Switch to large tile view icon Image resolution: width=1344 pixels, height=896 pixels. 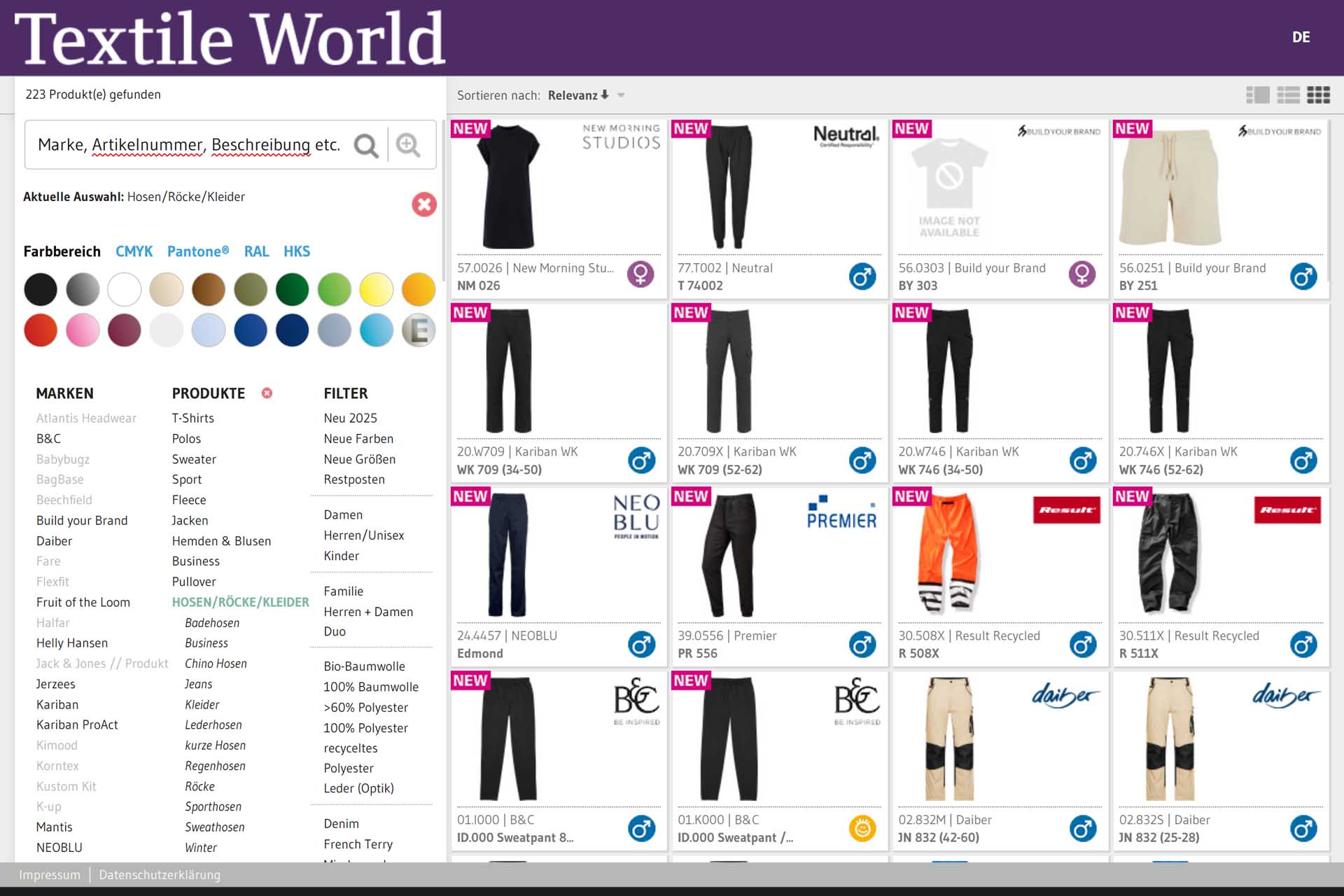pos(1258,94)
